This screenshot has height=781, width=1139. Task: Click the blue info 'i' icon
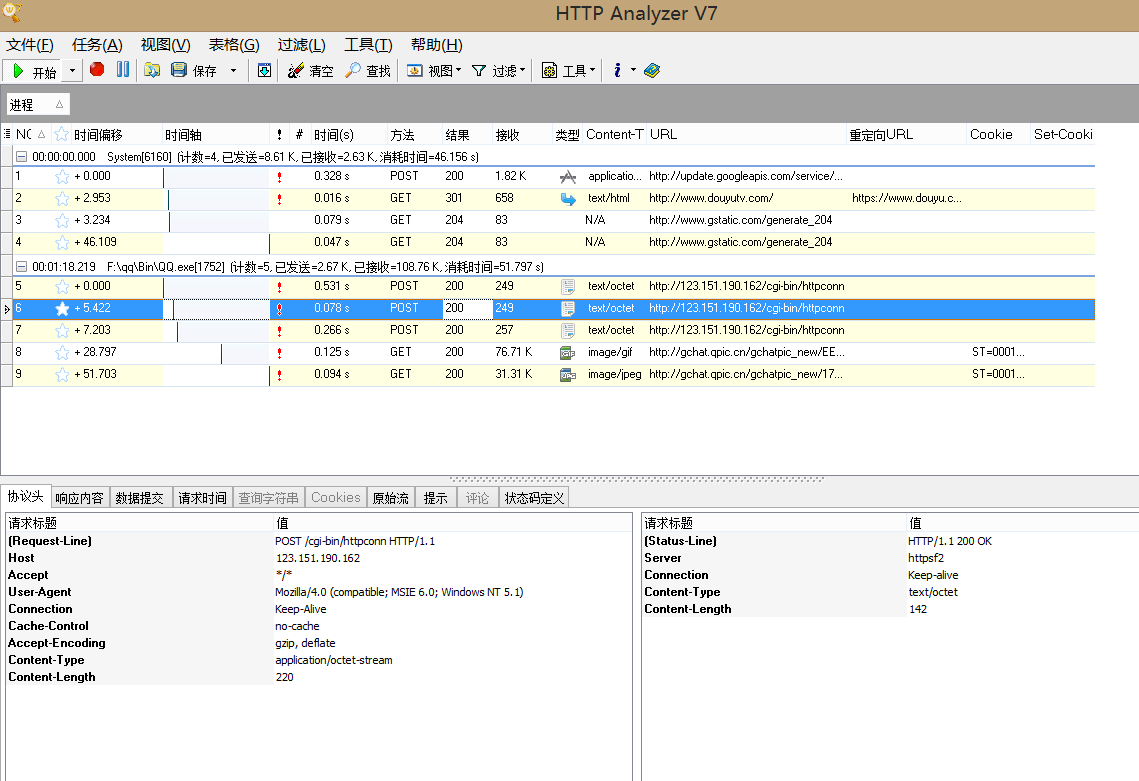[617, 70]
